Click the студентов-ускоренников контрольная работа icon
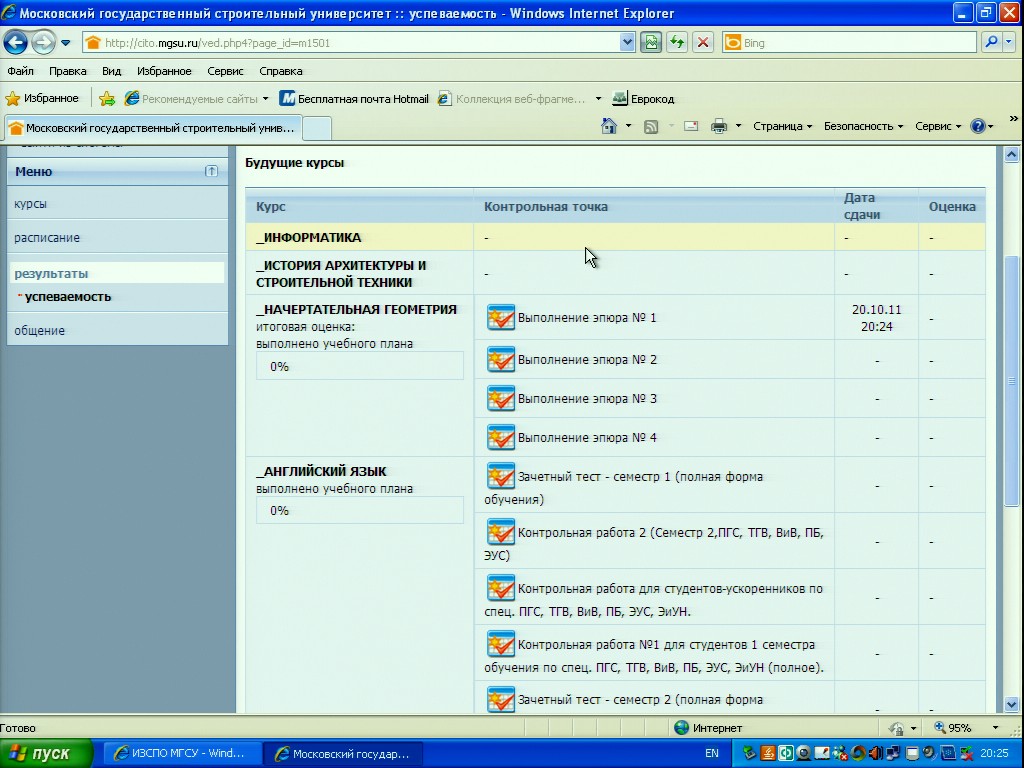This screenshot has height=768, width=1024. pos(501,588)
